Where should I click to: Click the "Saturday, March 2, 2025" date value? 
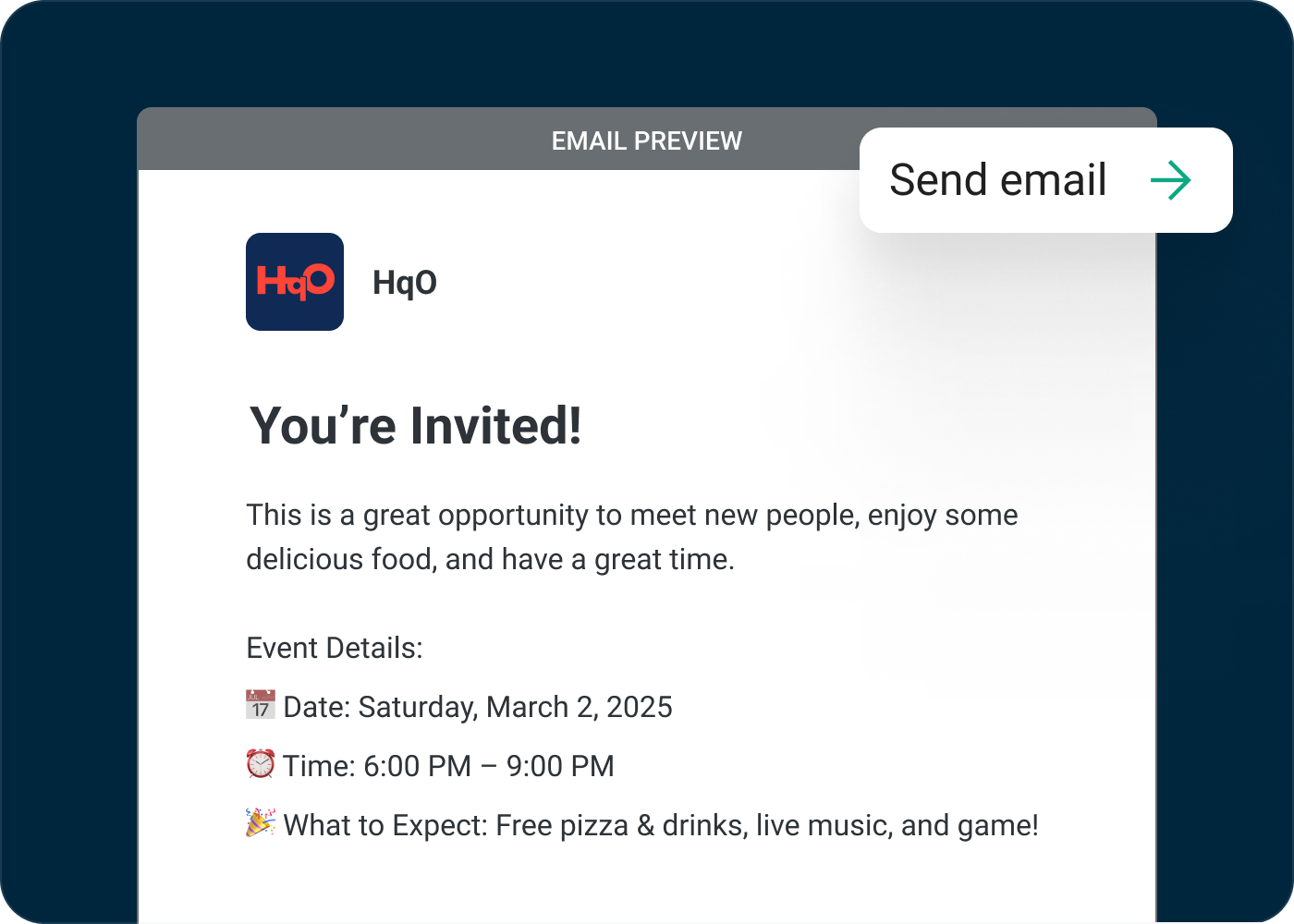coord(515,707)
